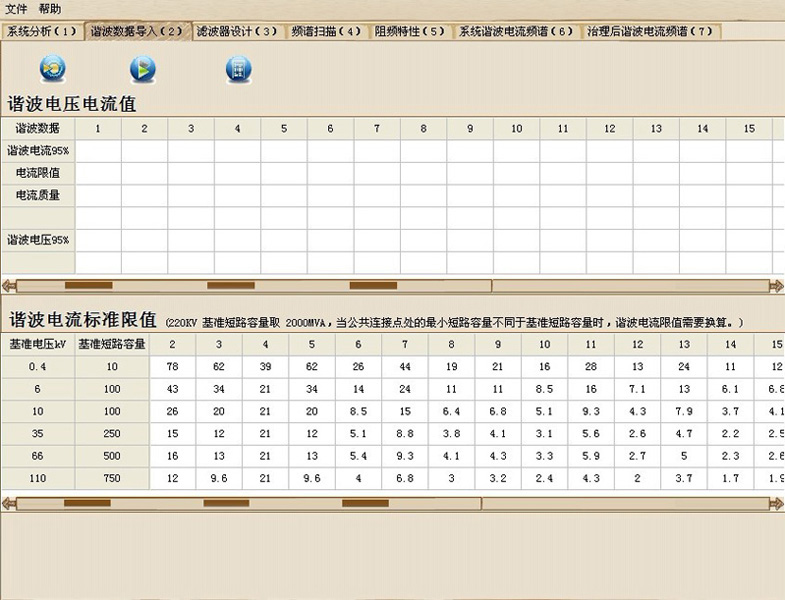Screen dimensions: 785x600
Task: Click the blue play arrow icon
Action: pyautogui.click(x=143, y=69)
